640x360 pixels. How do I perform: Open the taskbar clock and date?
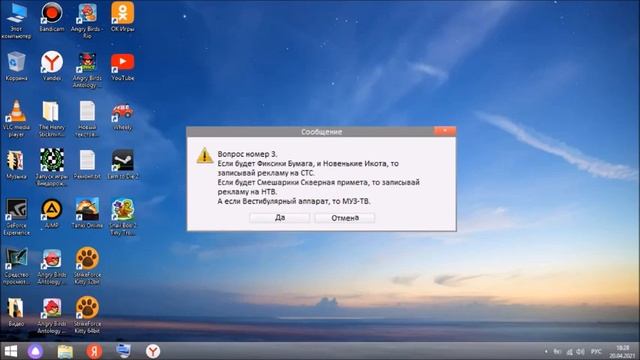coord(622,351)
